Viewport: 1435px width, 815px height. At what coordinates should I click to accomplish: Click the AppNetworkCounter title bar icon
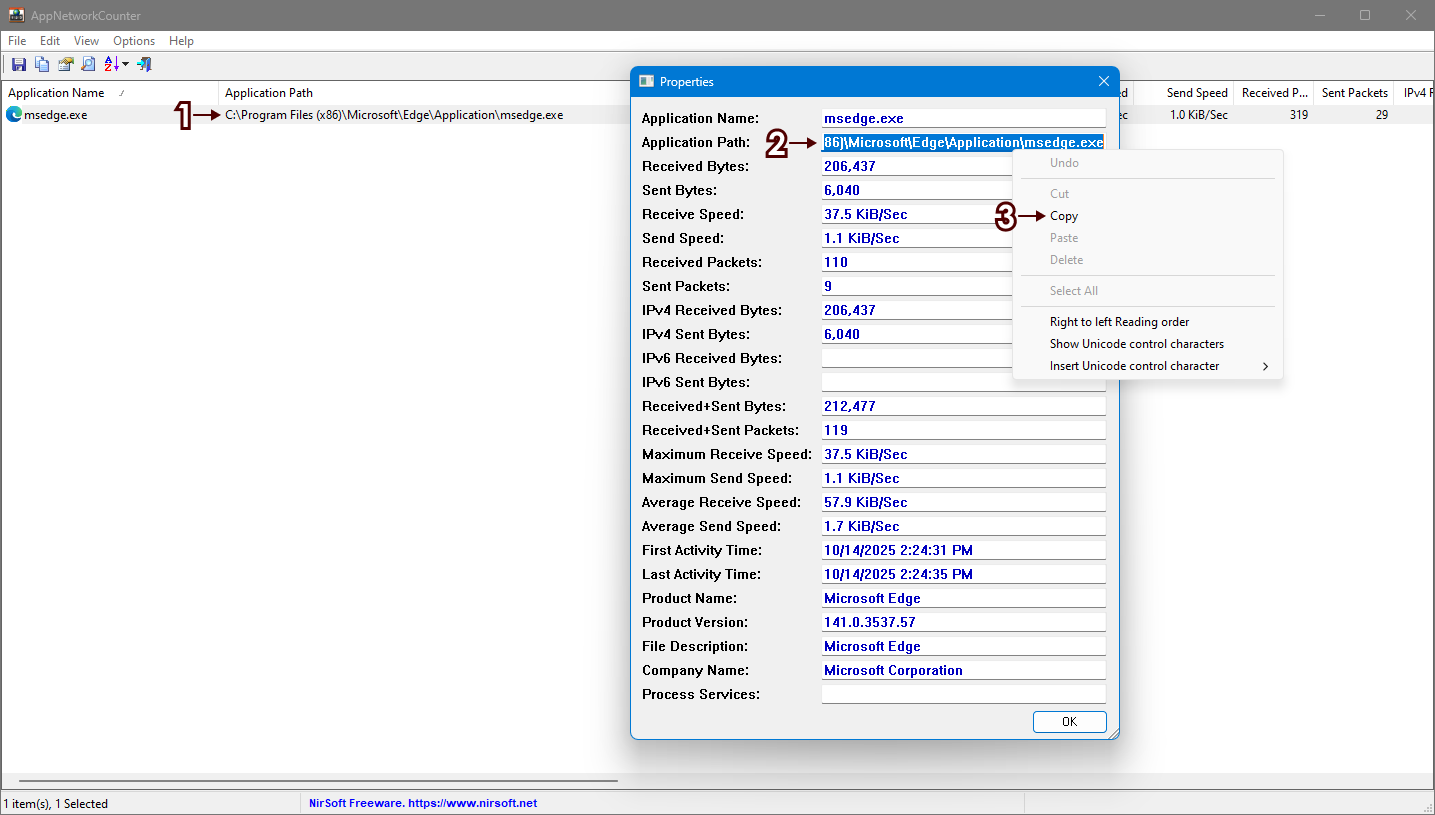click(16, 15)
